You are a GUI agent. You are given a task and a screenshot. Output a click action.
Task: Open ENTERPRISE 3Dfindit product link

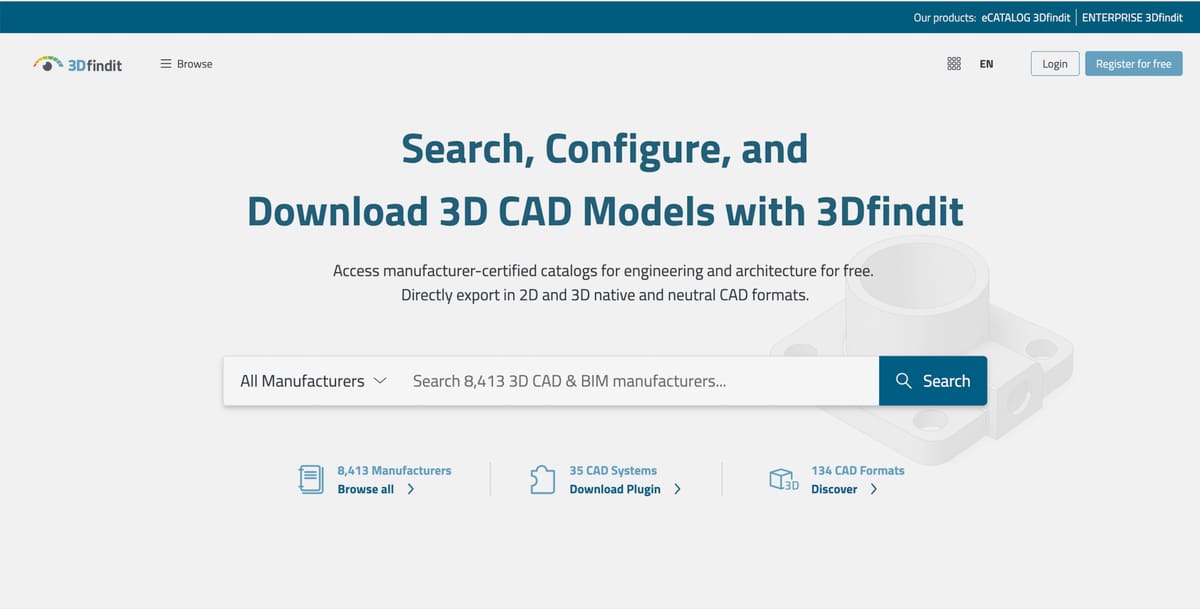pos(1132,17)
